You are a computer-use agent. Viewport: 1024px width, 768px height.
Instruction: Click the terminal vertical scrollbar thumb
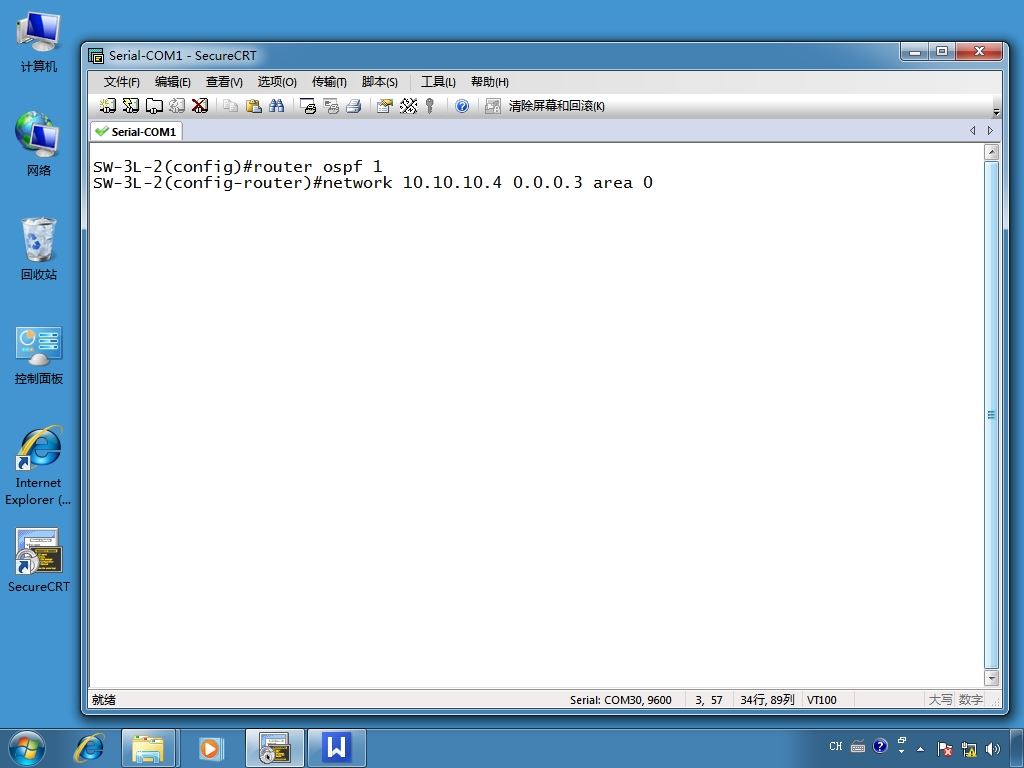pyautogui.click(x=991, y=415)
